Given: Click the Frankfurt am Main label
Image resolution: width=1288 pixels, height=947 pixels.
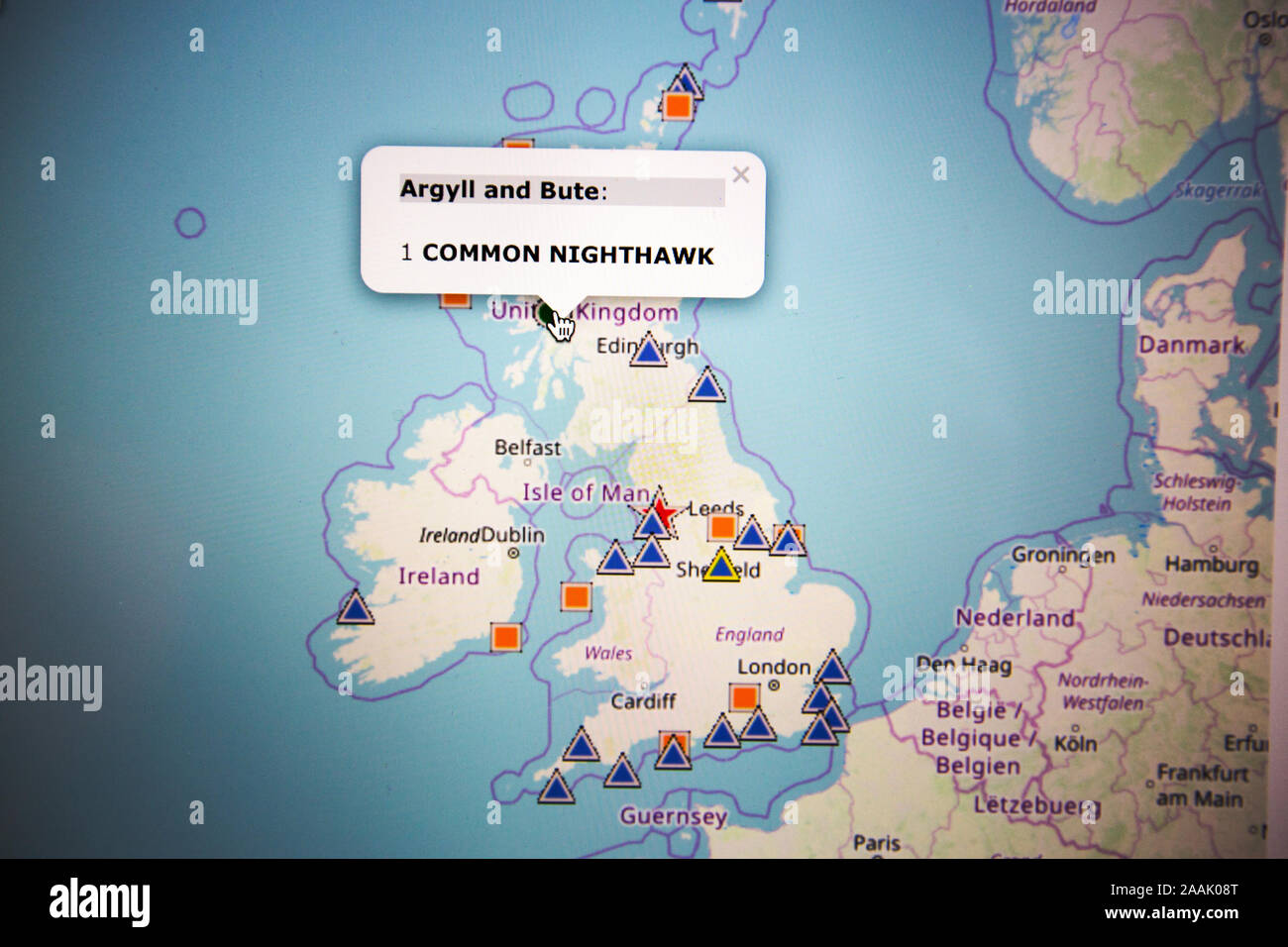Looking at the screenshot, I should click(x=1202, y=785).
